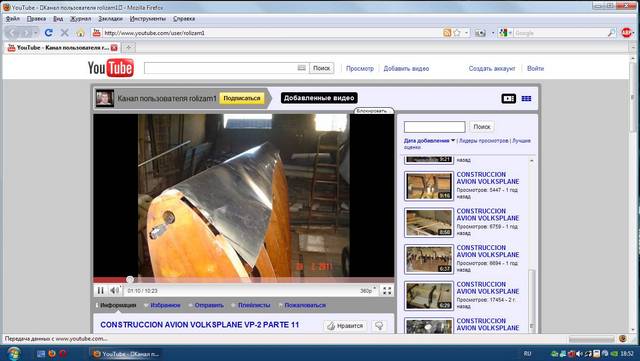Viewport: 640px width, 361px height.
Task: Click the YouTube logo
Action: [111, 68]
